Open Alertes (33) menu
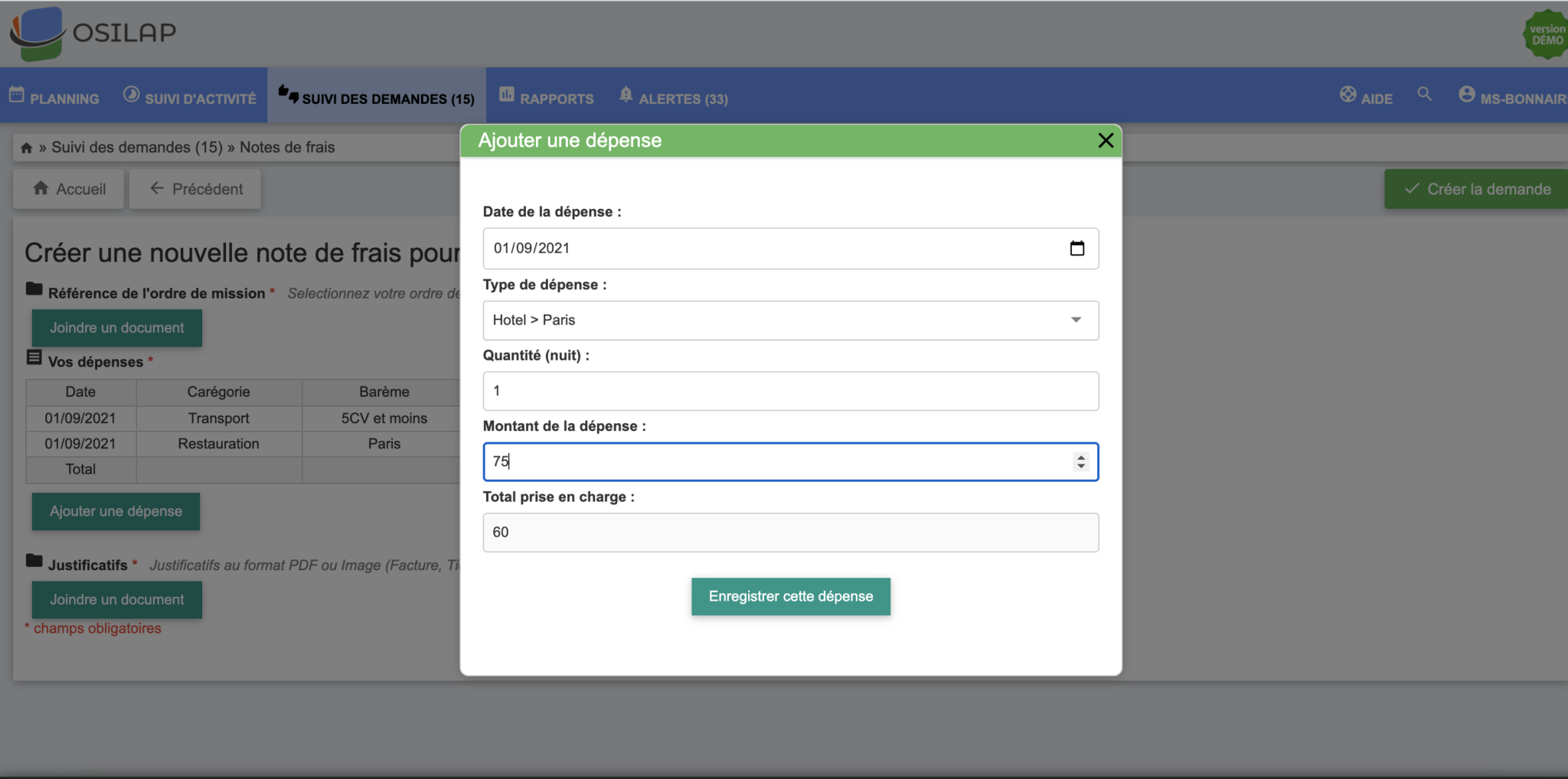Viewport: 1568px width, 779px height. tap(674, 96)
